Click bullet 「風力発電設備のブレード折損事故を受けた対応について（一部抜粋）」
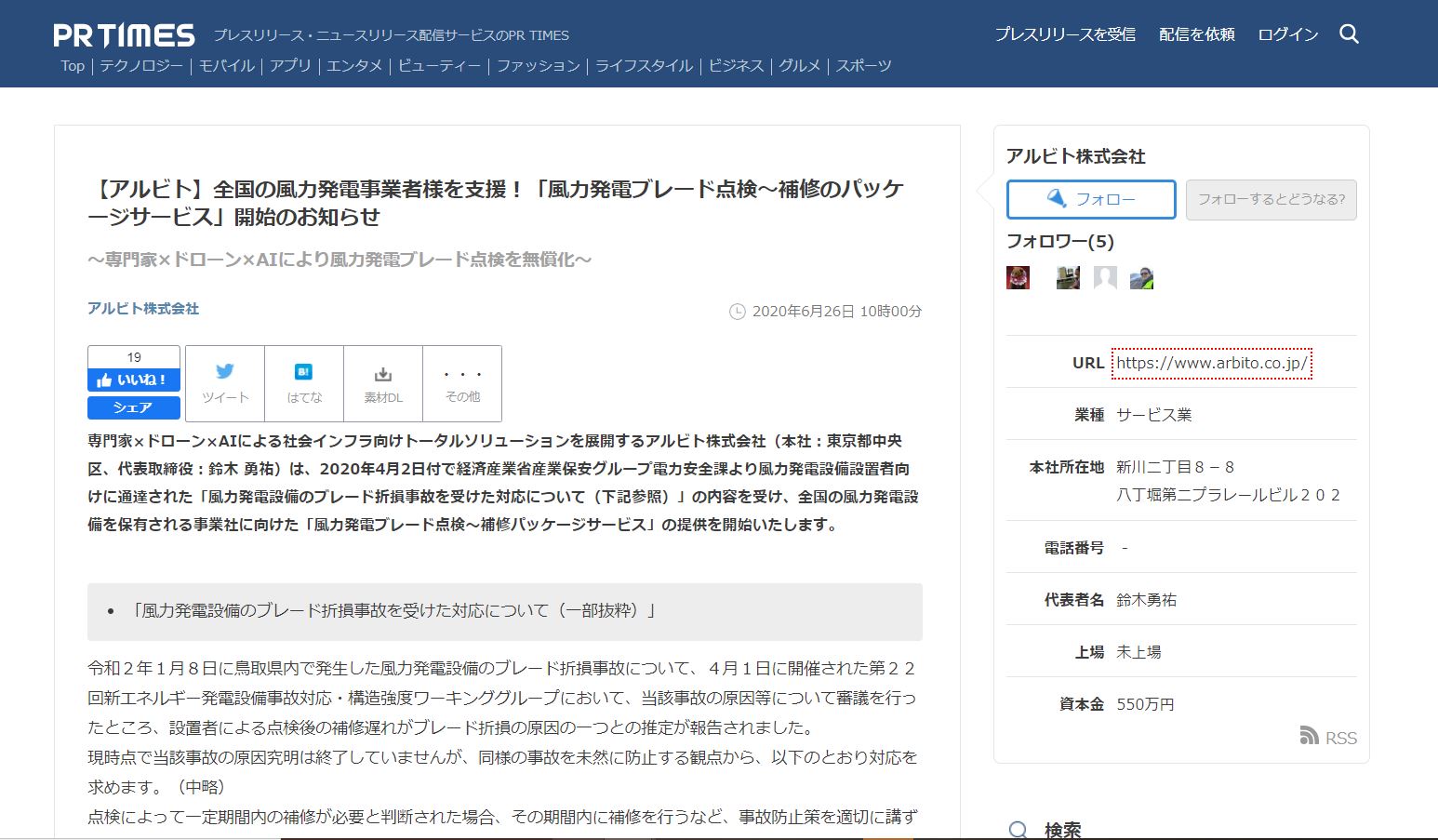 pyautogui.click(x=394, y=611)
